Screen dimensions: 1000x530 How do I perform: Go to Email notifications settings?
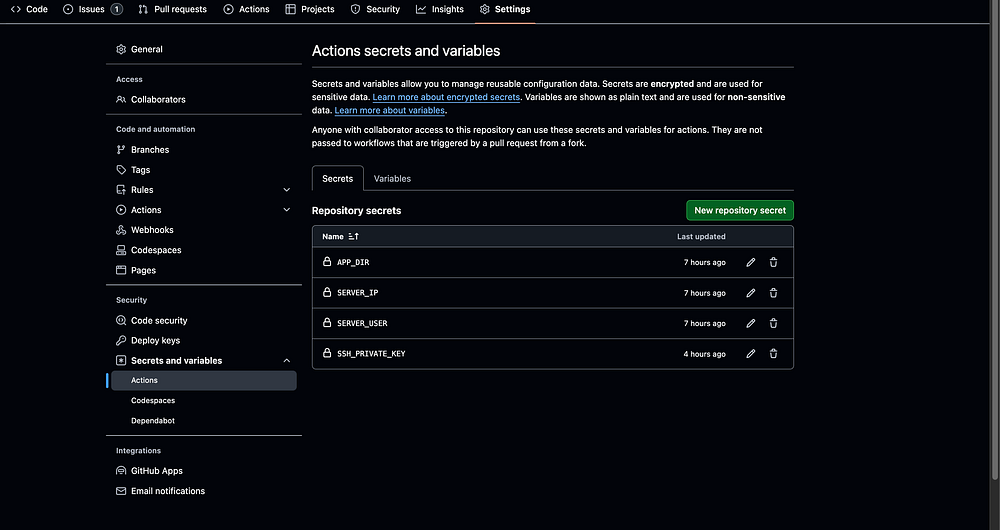pyautogui.click(x=168, y=491)
